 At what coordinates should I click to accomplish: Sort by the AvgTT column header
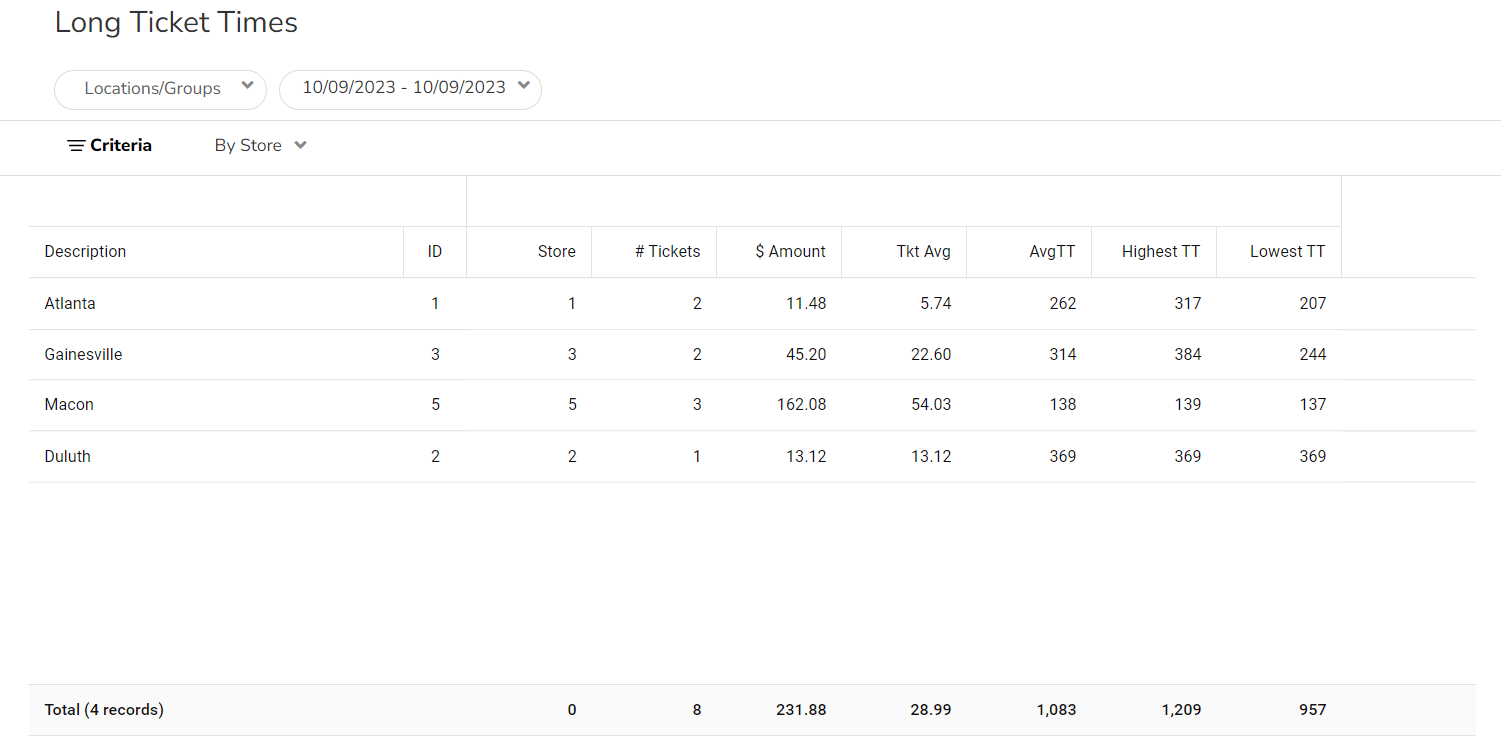(1052, 252)
